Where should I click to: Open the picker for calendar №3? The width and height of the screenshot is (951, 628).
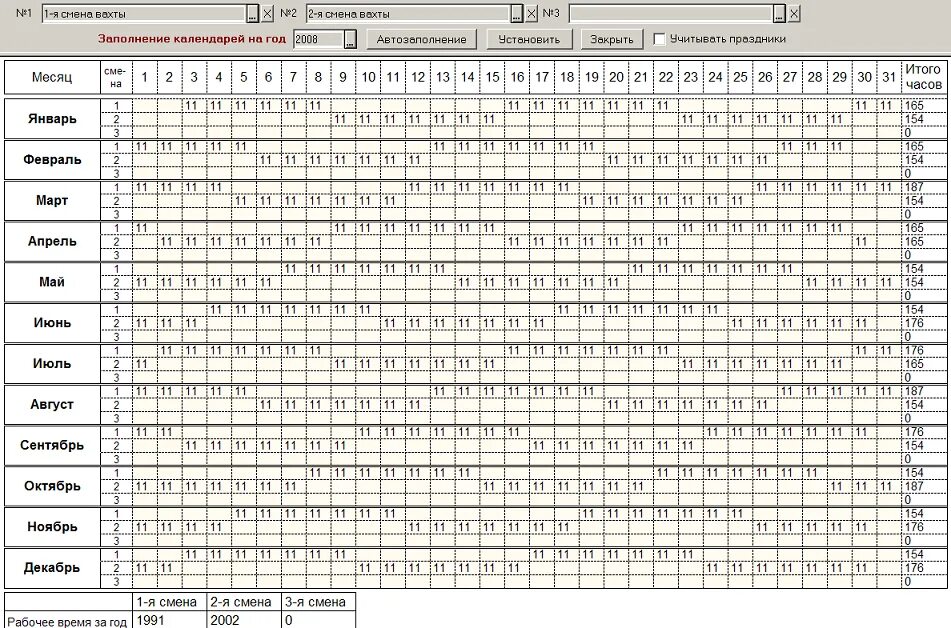(x=779, y=13)
